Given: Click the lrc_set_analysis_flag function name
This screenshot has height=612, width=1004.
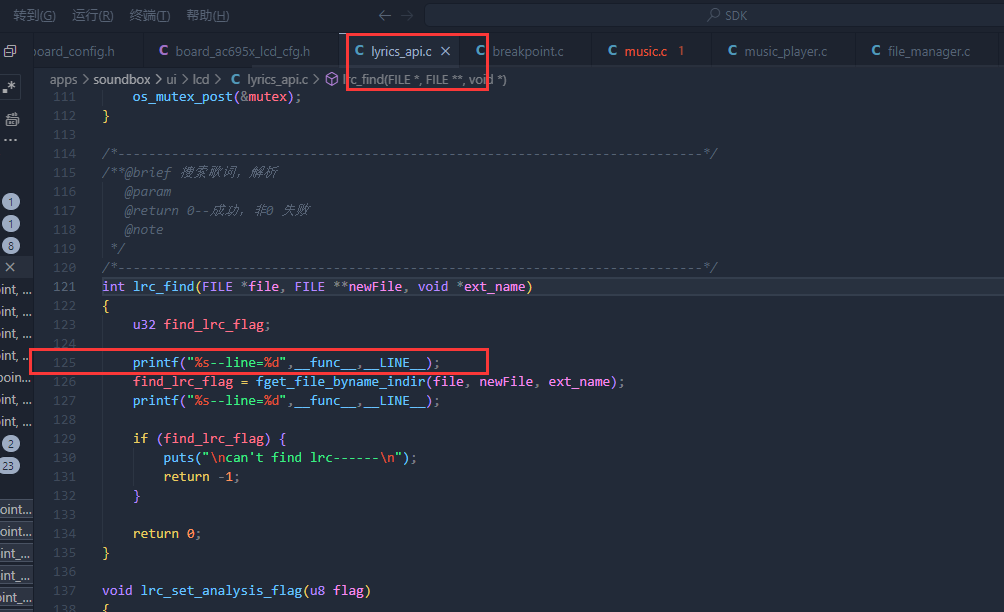Looking at the screenshot, I should (222, 591).
